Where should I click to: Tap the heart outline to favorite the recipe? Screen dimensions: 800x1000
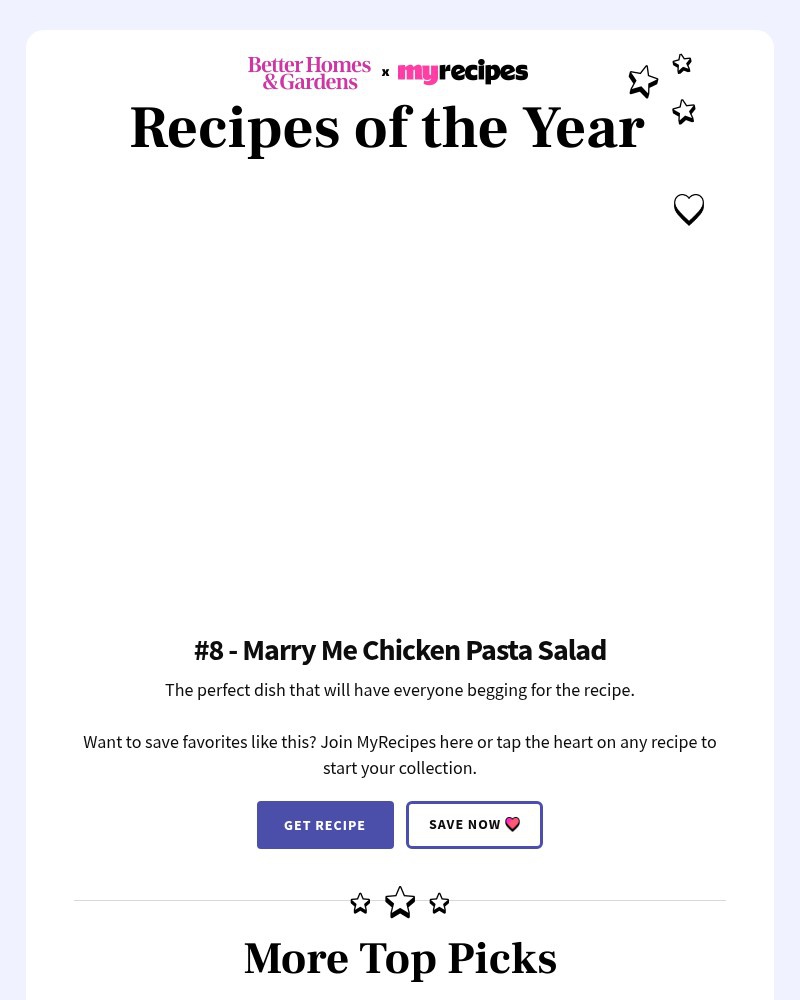click(689, 210)
